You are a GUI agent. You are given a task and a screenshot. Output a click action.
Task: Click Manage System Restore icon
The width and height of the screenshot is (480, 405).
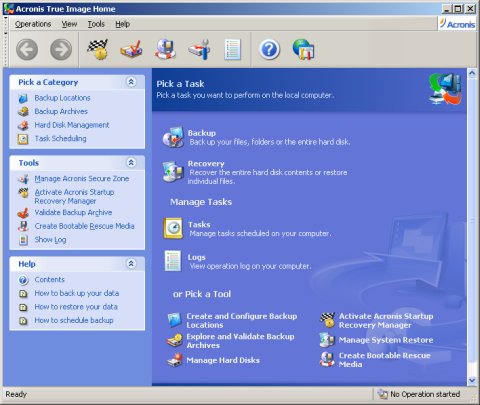coord(327,340)
